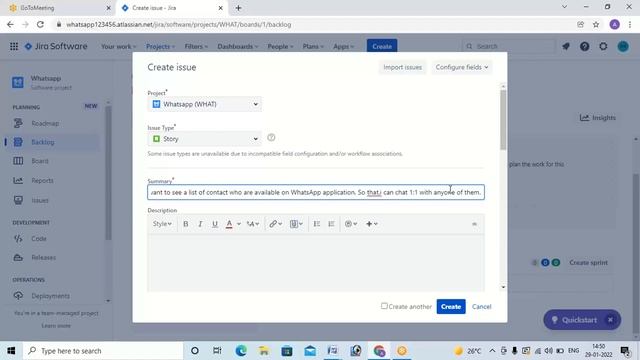Screen dimensions: 640x360
Task: Open the Your work menu
Action: [x=118, y=47]
